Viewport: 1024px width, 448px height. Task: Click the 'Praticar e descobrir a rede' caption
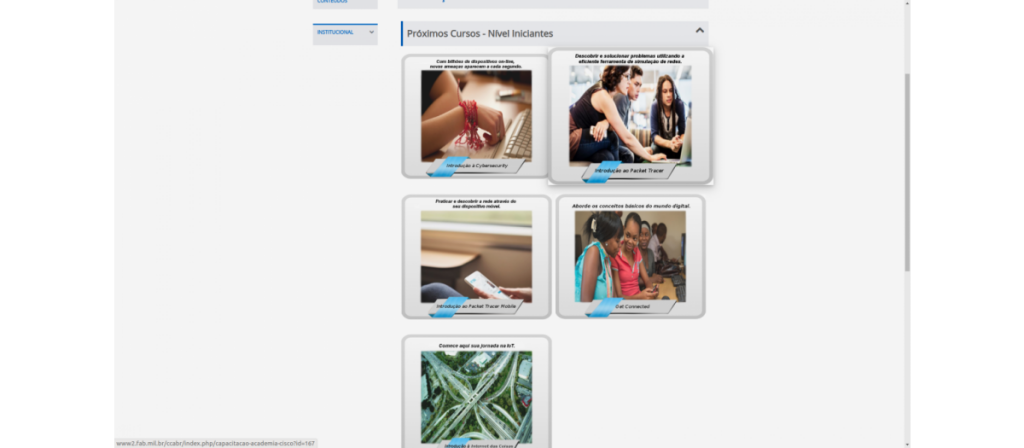click(476, 204)
